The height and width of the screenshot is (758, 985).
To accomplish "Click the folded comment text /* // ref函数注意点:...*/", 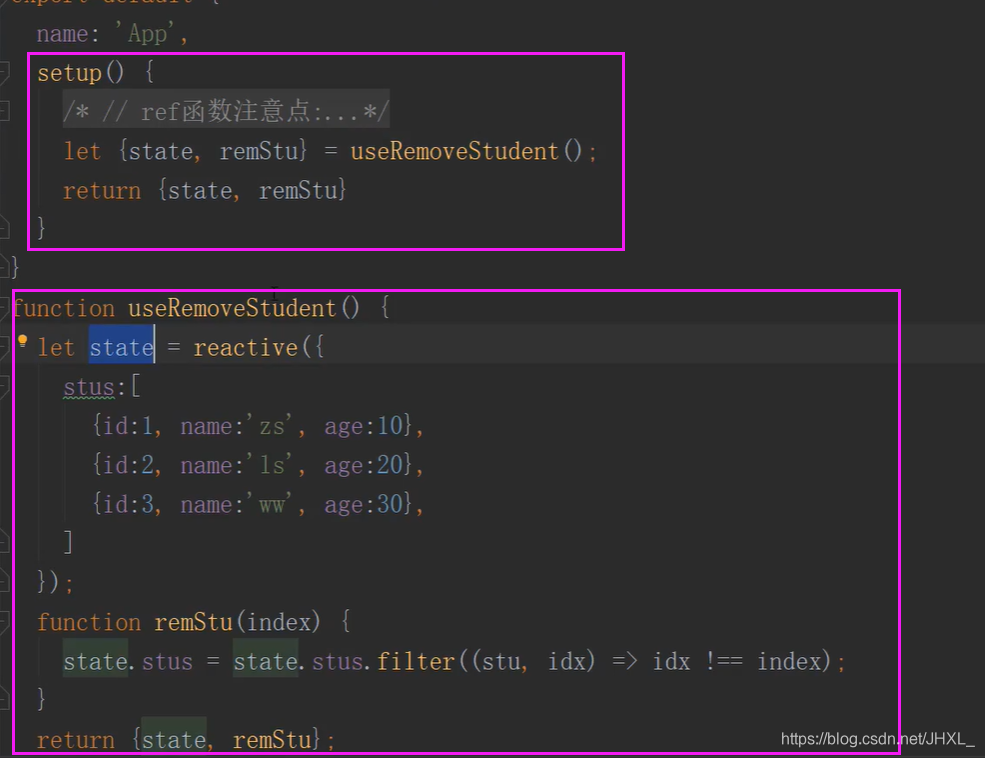I will click(226, 112).
